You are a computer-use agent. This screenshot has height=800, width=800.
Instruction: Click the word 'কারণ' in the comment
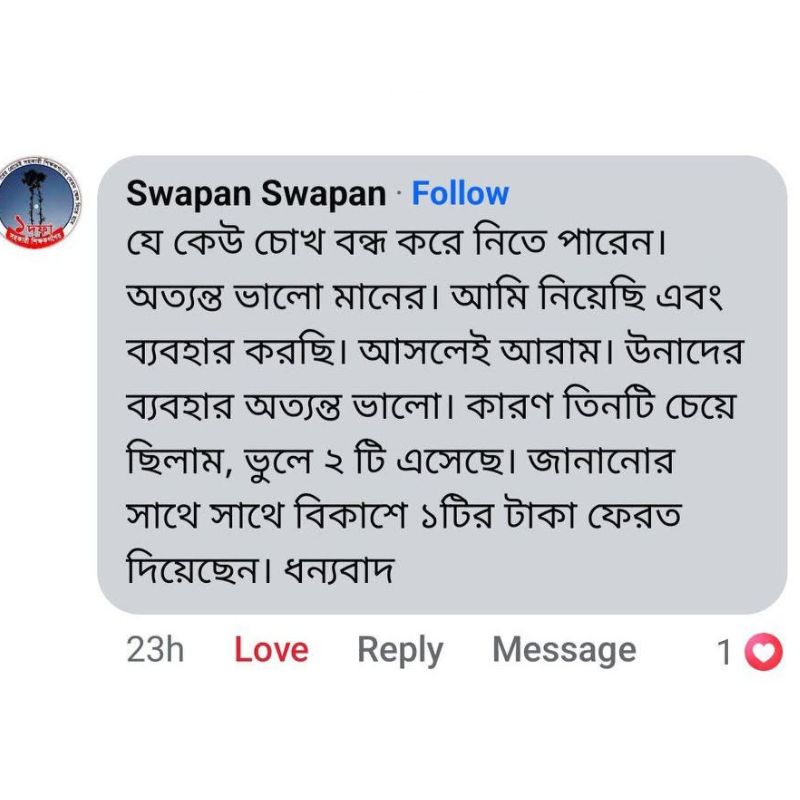(x=509, y=407)
